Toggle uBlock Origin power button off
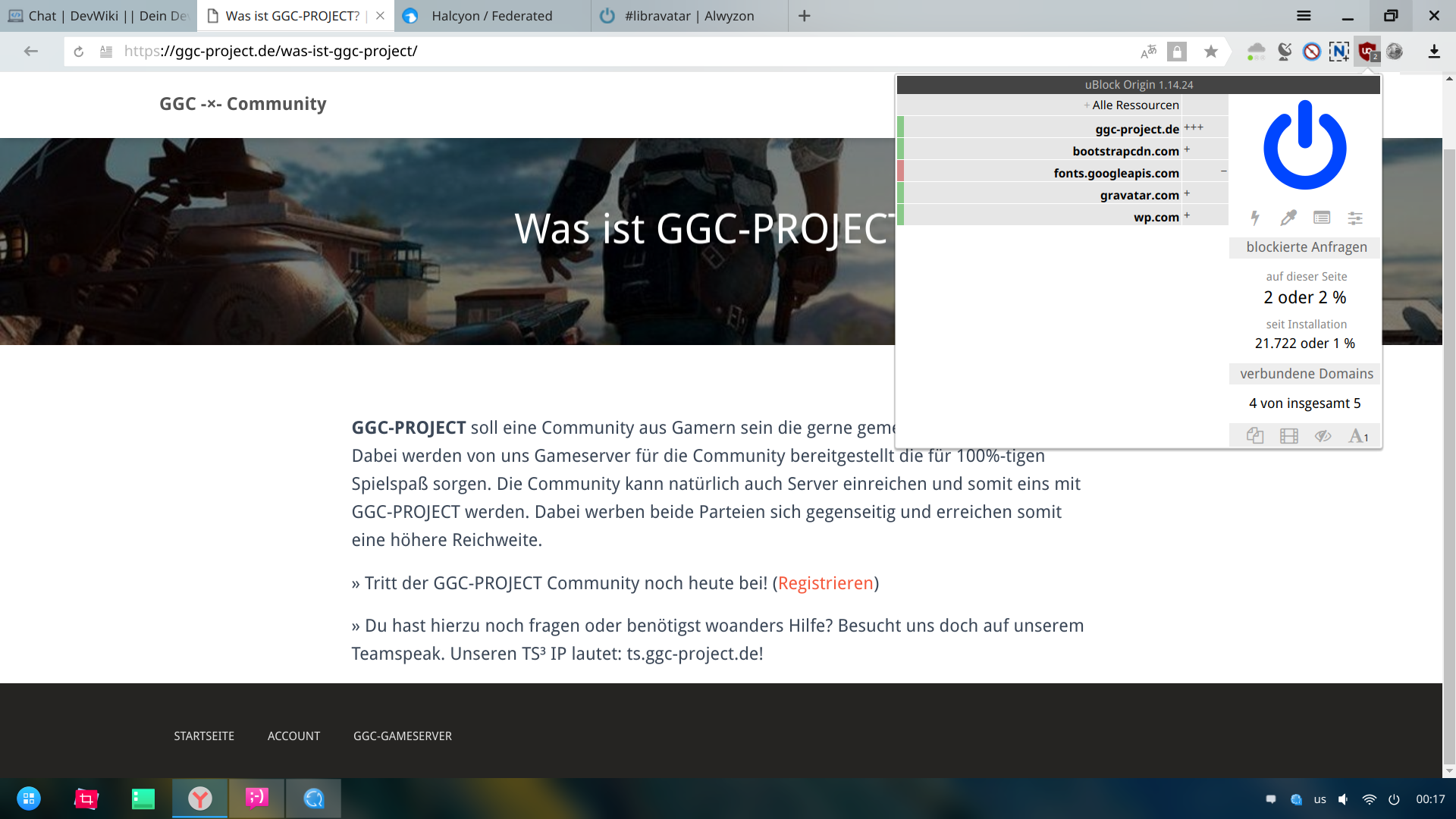 1304,146
